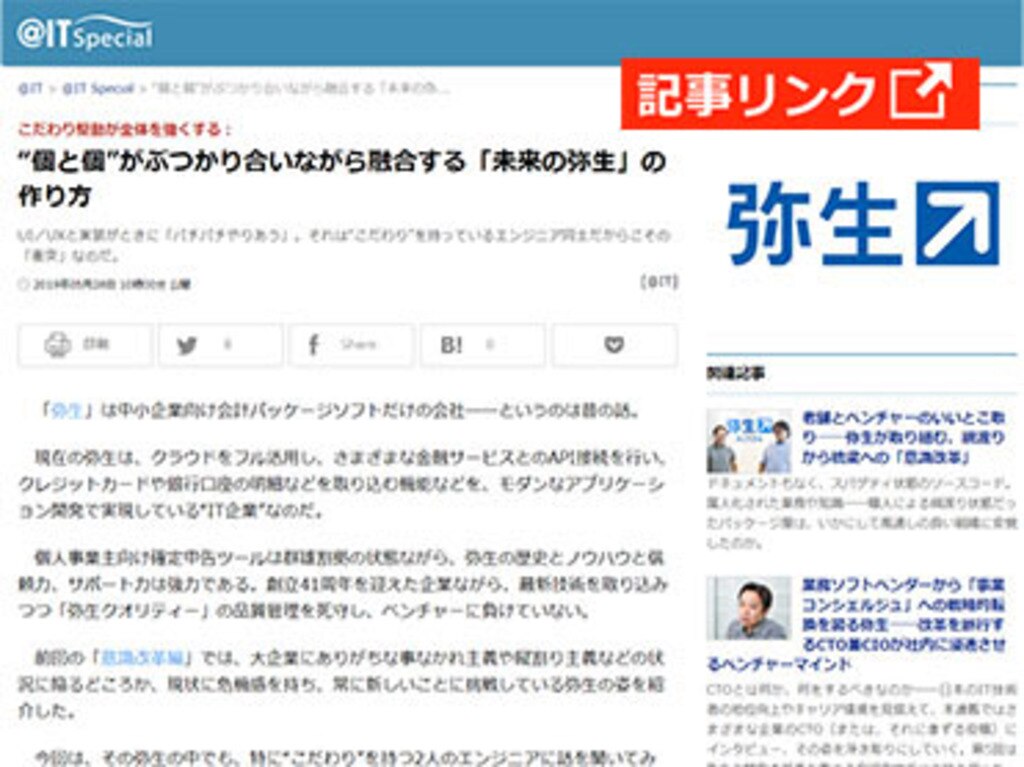Click the headline "個と個"がぶつかり合いながら融合する
Image resolution: width=1024 pixels, height=767 pixels.
point(342,178)
